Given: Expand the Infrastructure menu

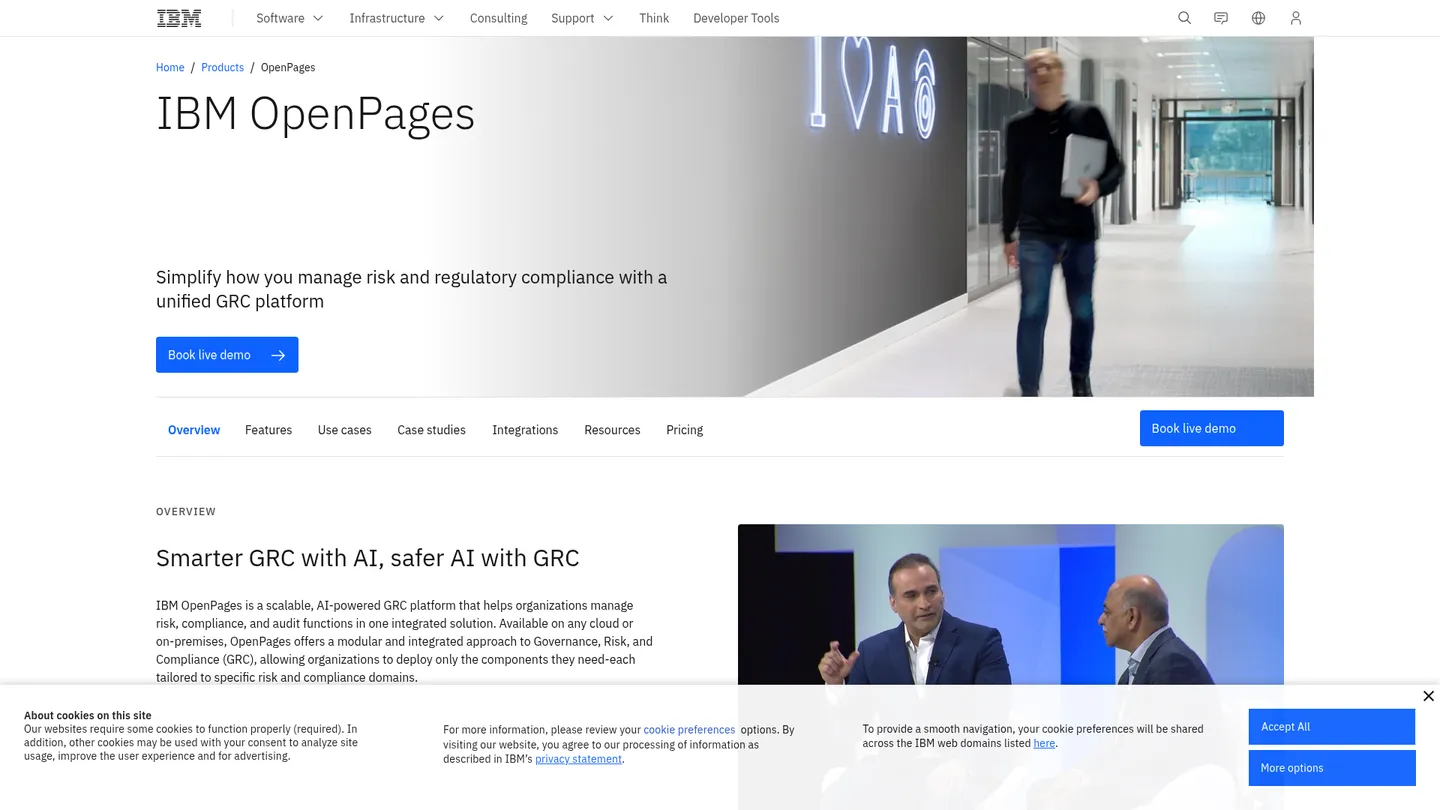Looking at the screenshot, I should coord(396,18).
